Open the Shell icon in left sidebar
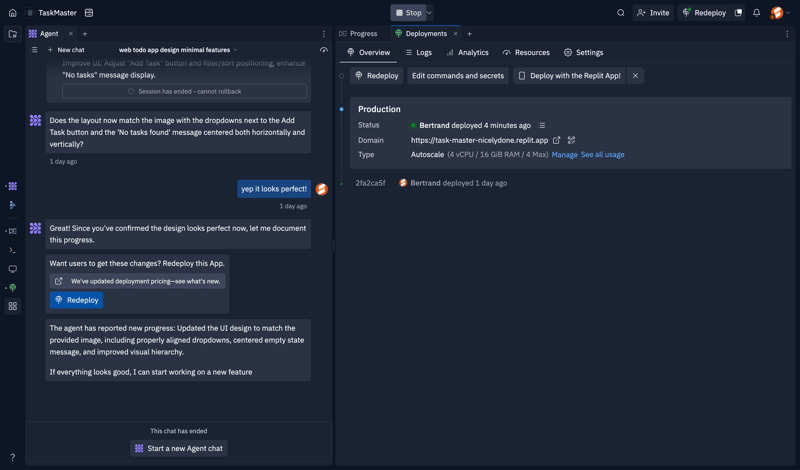Screen dimensions: 800x470 point(13,250)
